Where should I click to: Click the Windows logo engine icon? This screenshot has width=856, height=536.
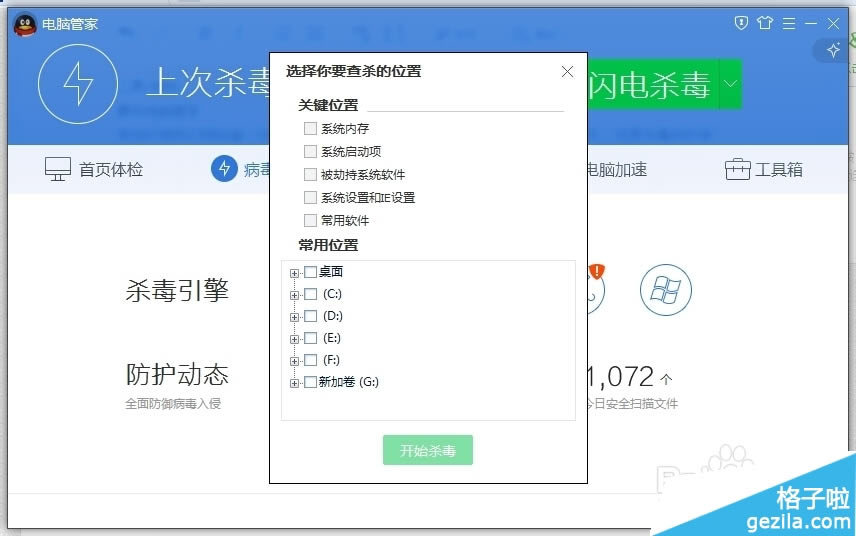coord(666,290)
